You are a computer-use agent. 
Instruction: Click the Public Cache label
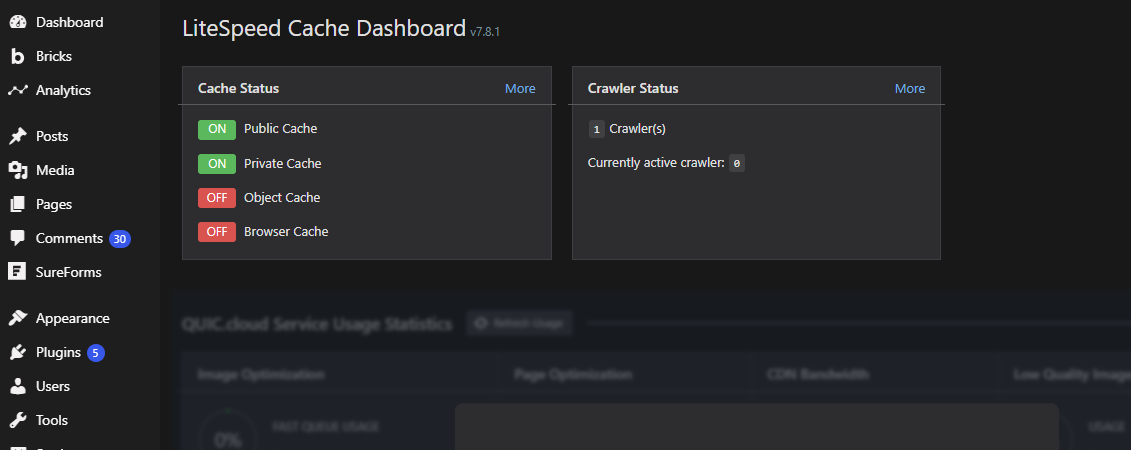click(x=281, y=128)
